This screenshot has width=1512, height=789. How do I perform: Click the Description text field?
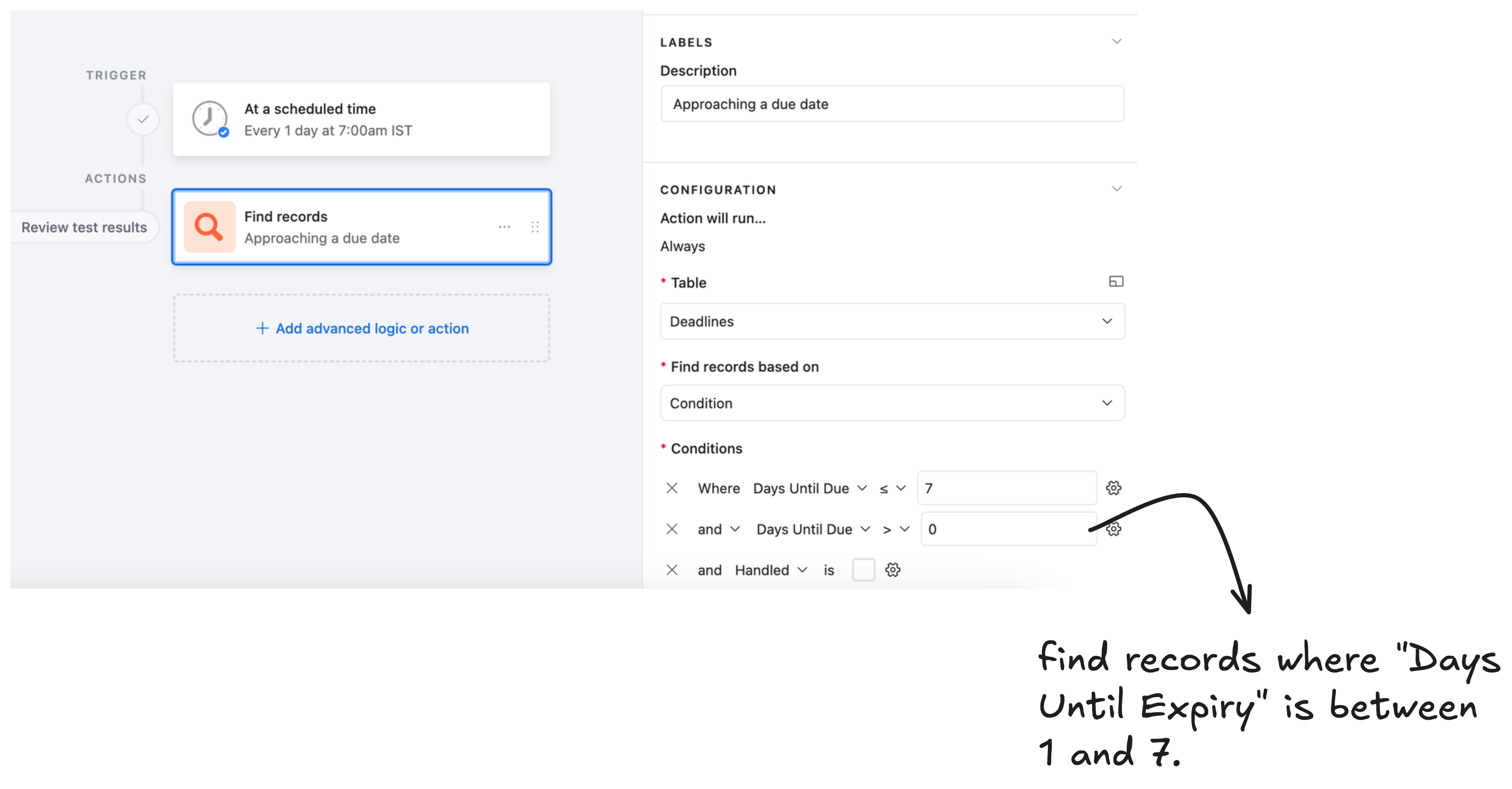892,105
